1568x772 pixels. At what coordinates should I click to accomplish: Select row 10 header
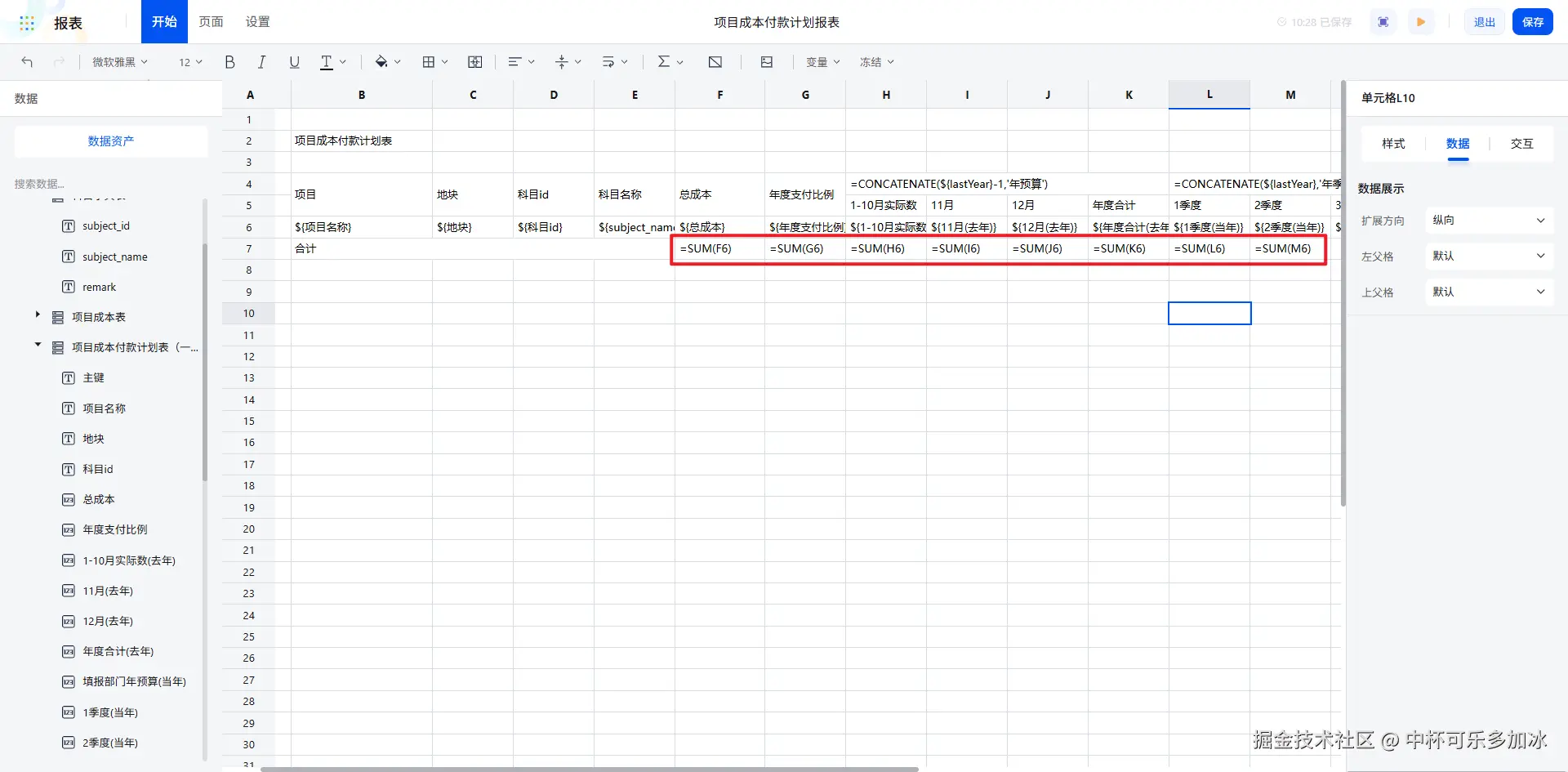(249, 314)
